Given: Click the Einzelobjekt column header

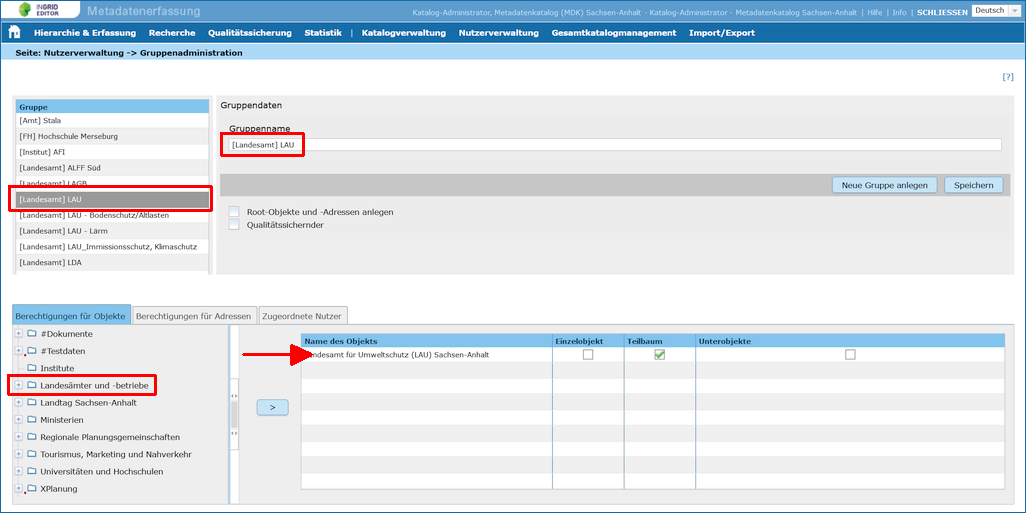Looking at the screenshot, I should point(588,341).
